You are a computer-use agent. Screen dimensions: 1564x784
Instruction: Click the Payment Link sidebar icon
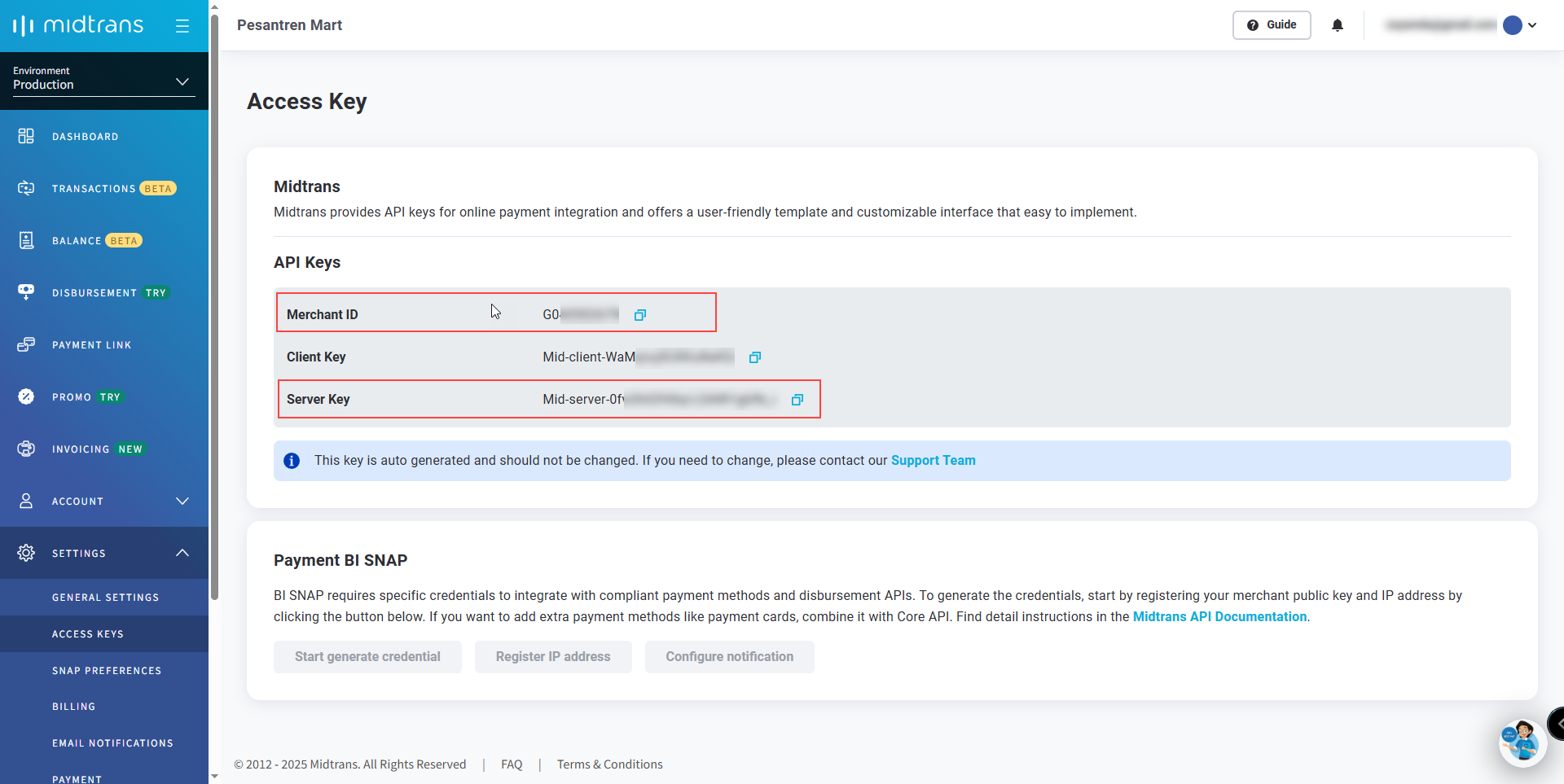point(26,345)
